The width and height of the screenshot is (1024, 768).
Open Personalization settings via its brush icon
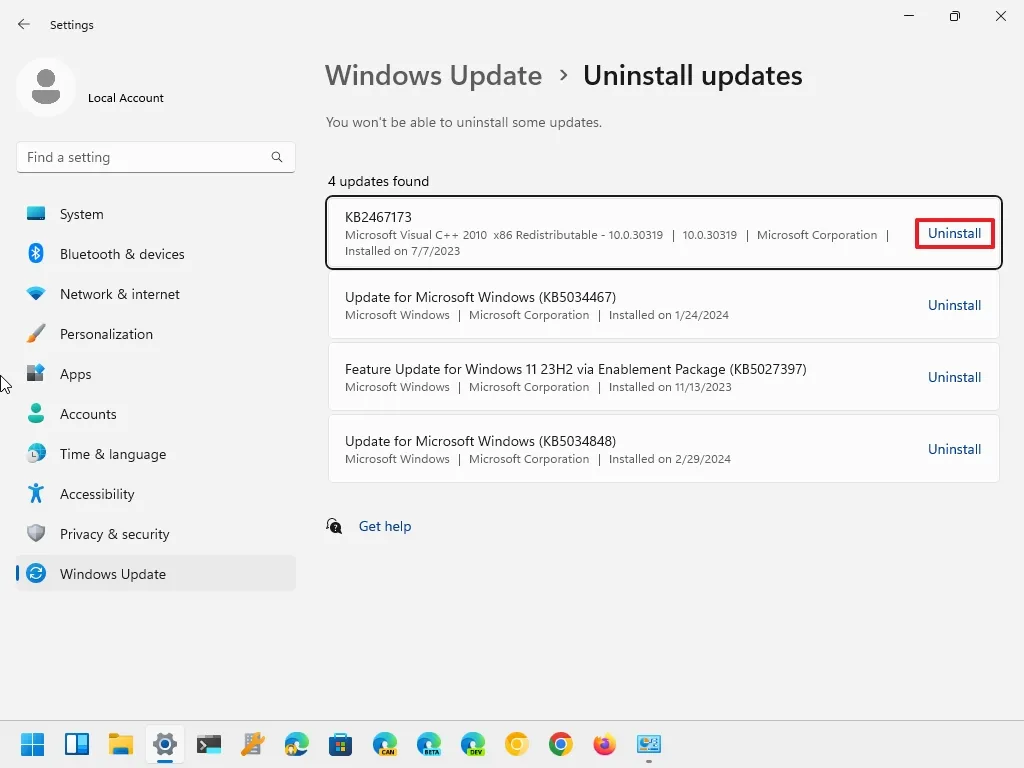point(36,334)
